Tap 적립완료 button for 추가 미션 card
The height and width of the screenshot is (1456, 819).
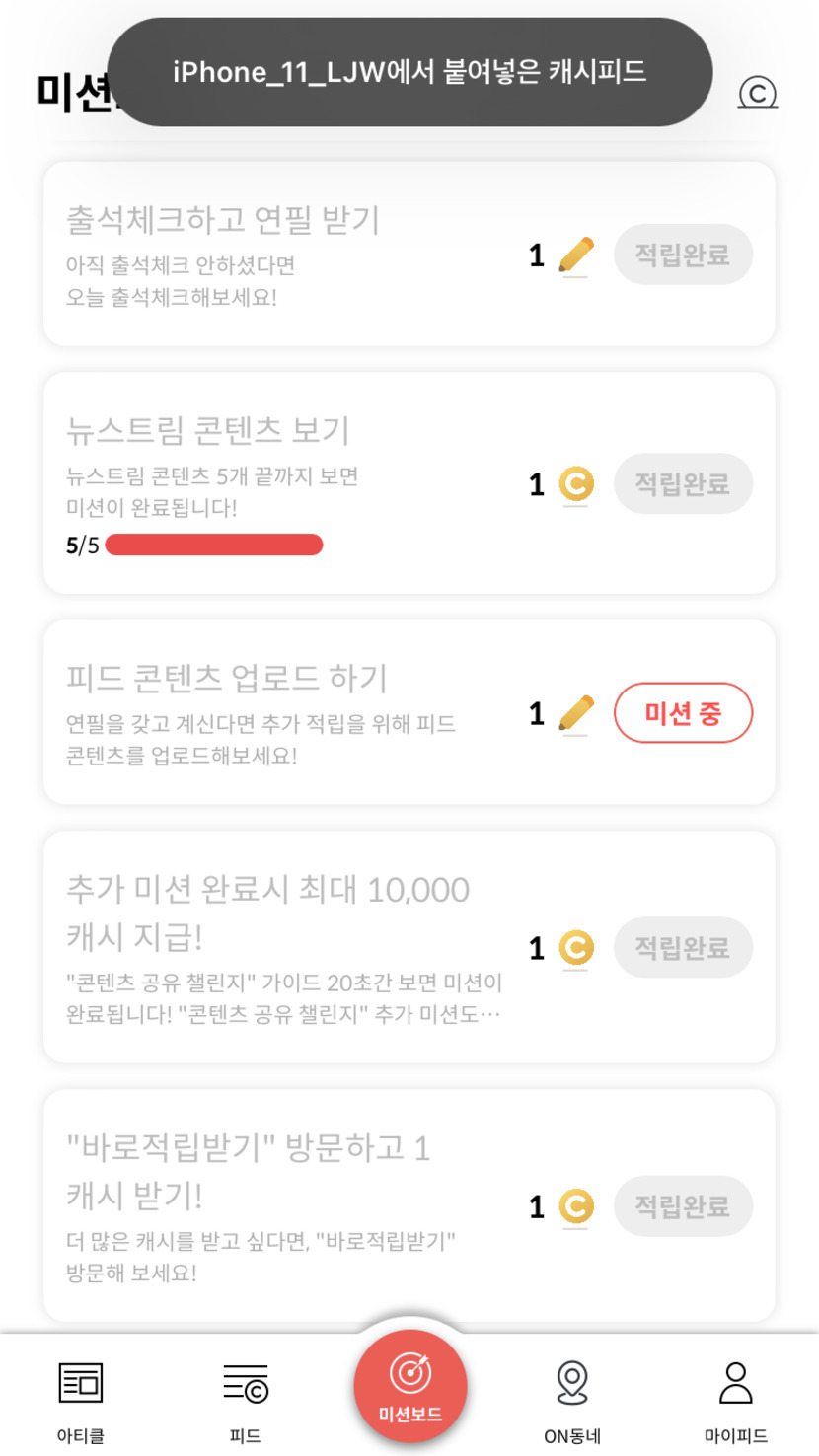(683, 948)
